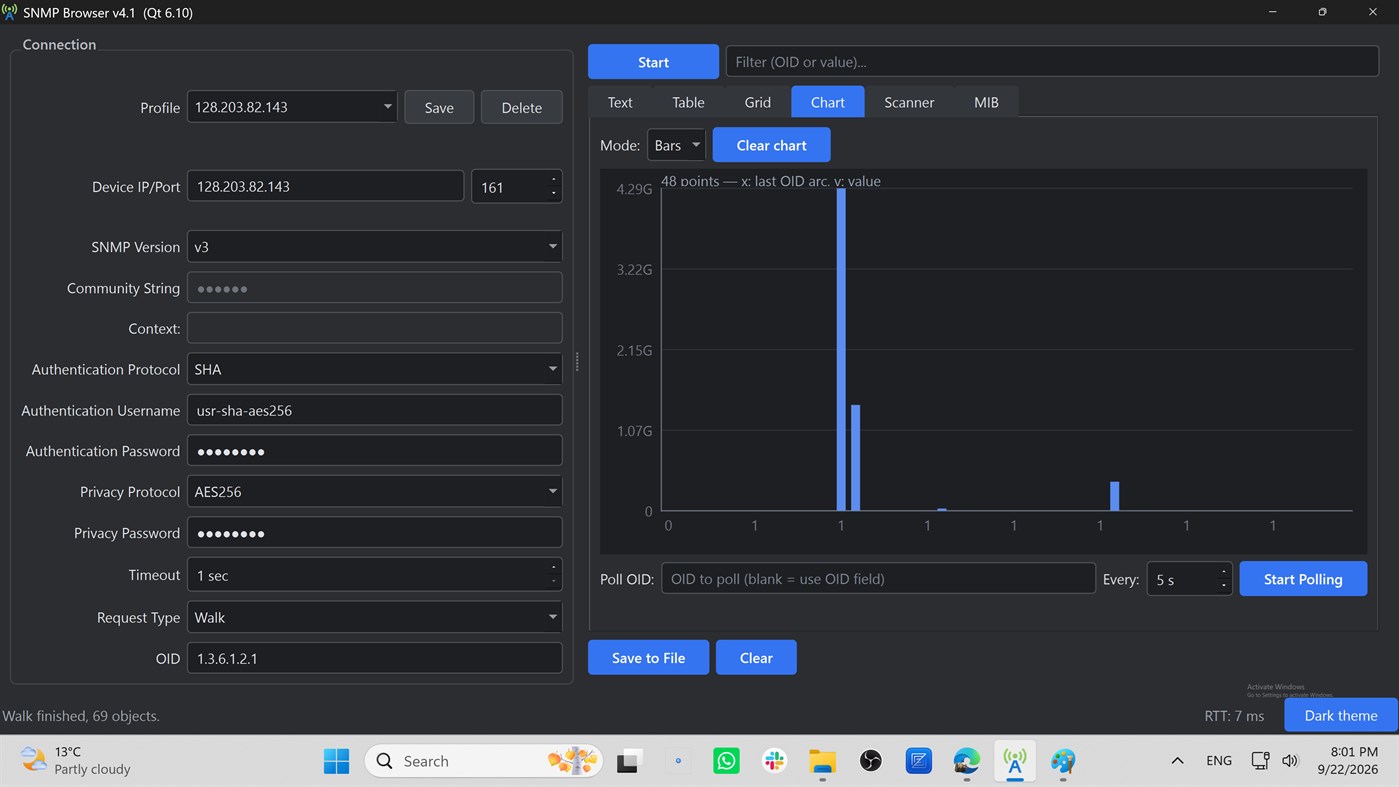The height and width of the screenshot is (787, 1399).
Task: Click the Poll OID input field
Action: pyautogui.click(x=878, y=579)
